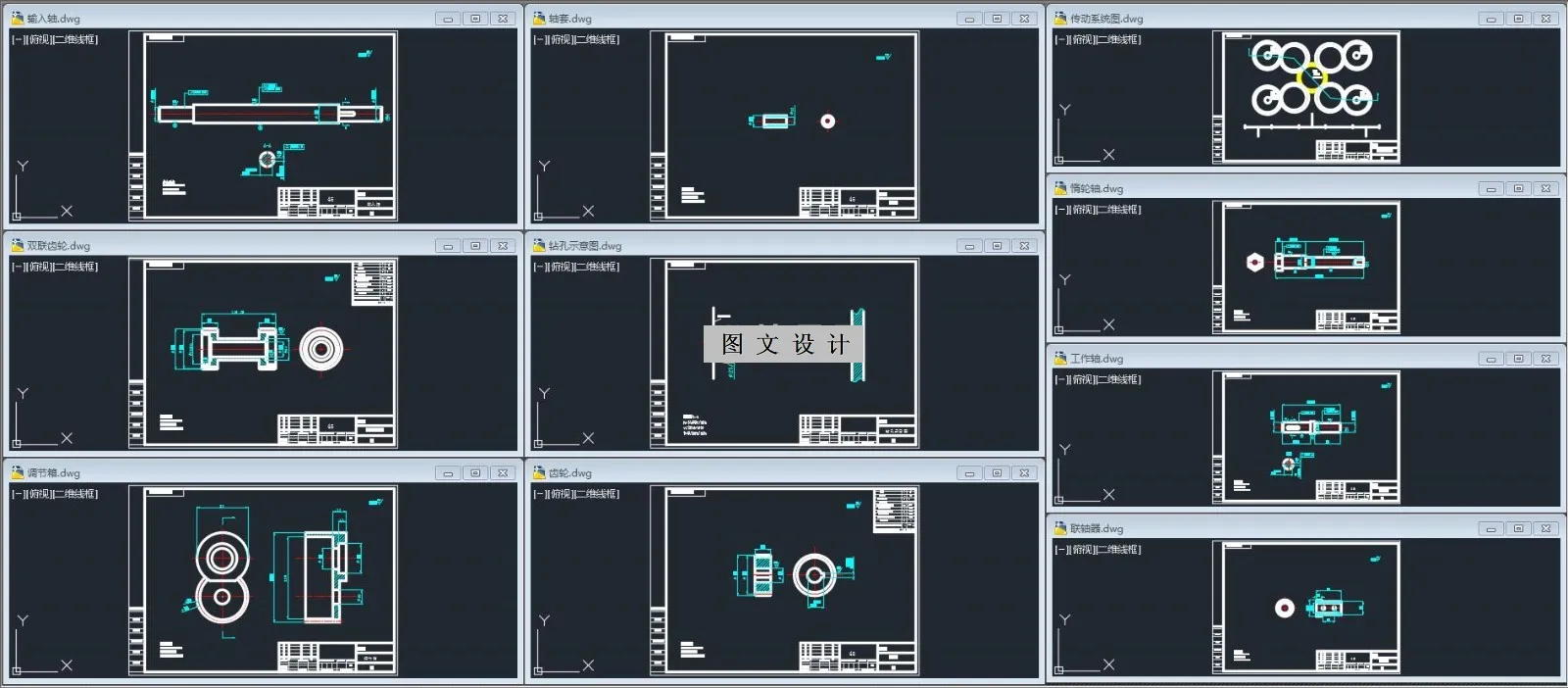Click the DWG file icon of 工作轴.dwg window
The width and height of the screenshot is (1568, 688).
pos(1060,359)
